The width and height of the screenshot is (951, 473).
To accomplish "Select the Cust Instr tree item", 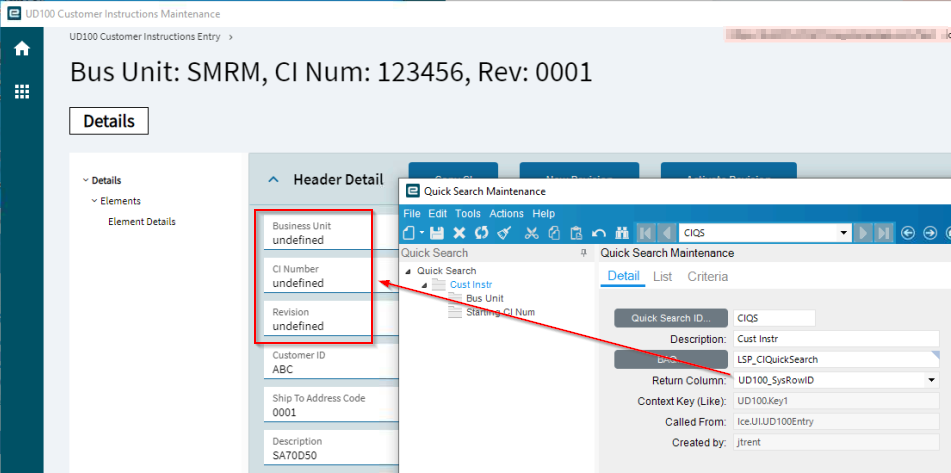I will point(471,284).
